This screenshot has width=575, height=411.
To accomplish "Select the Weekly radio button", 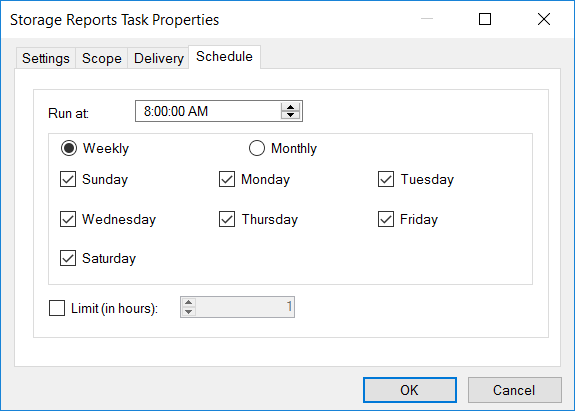I will [x=69, y=148].
